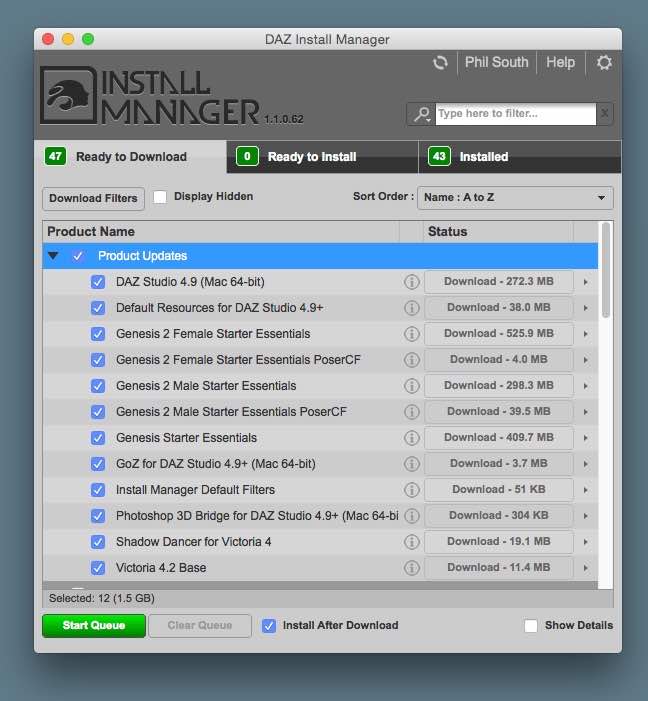
Task: Click info icon for GoZ for DAZ Studio 4.9+
Action: pos(411,464)
